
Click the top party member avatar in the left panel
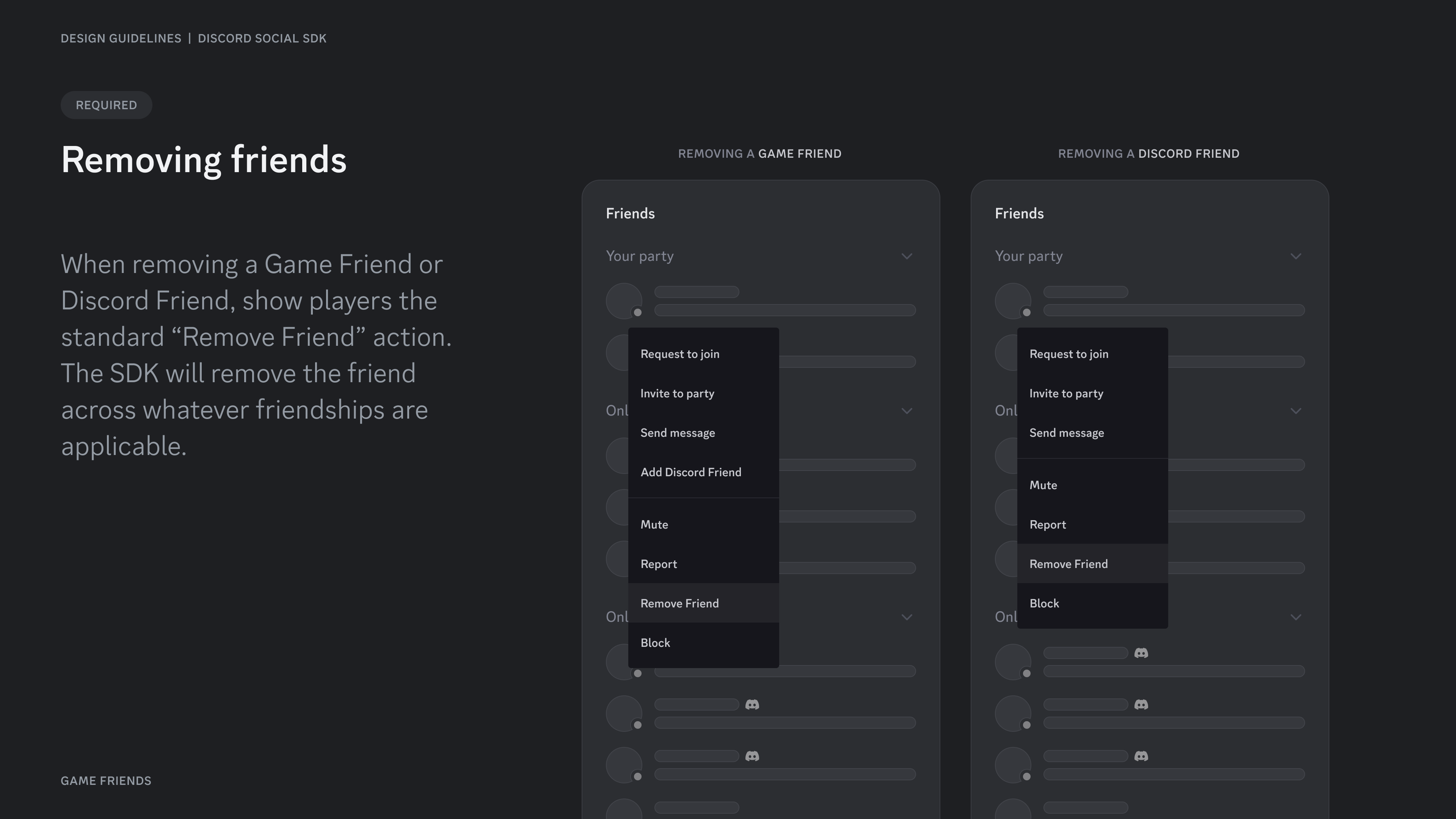[623, 300]
